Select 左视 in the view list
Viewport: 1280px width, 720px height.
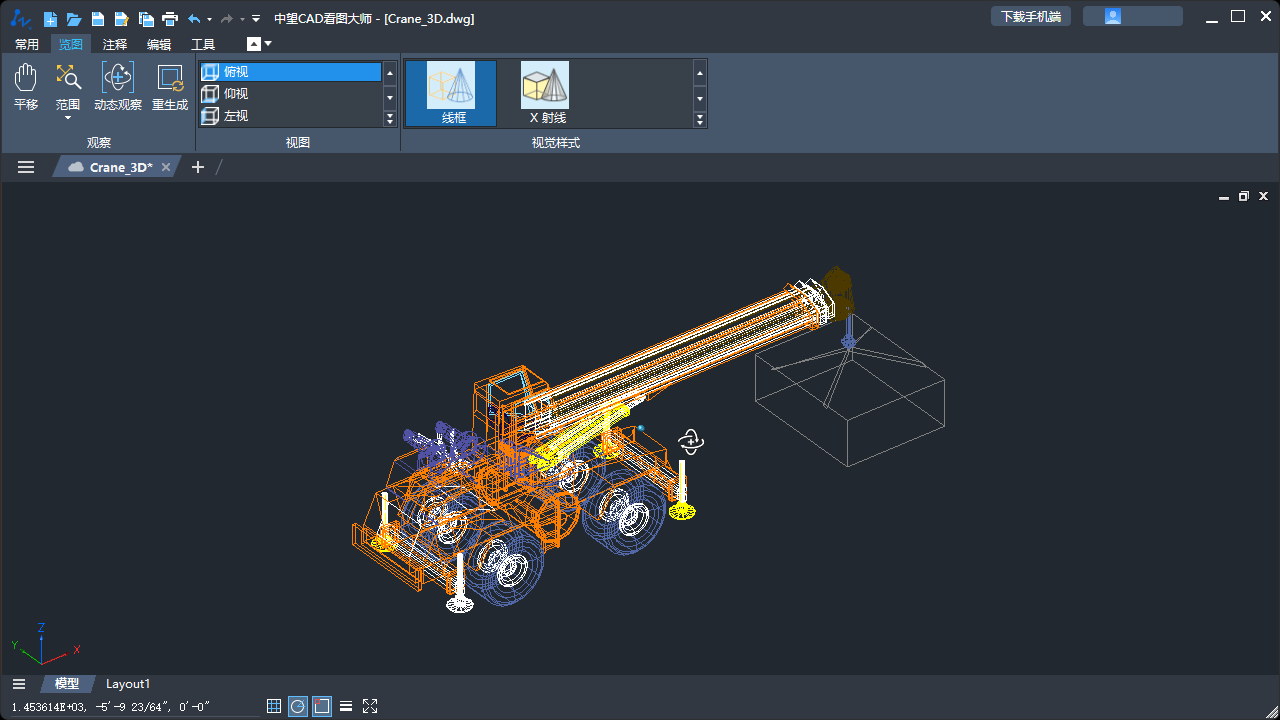tap(237, 116)
